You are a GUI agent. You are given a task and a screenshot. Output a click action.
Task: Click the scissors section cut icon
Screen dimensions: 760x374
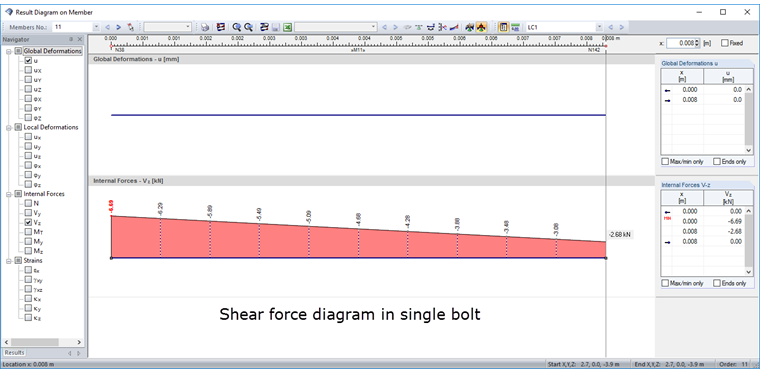442,27
